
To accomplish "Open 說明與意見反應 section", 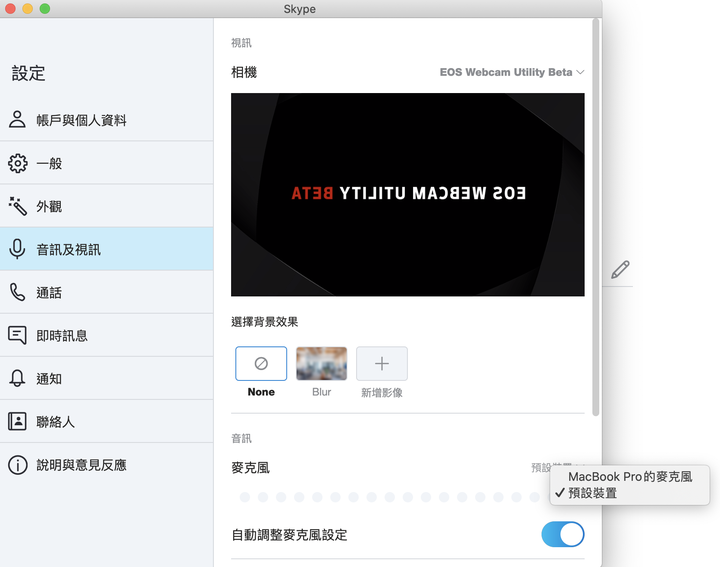I will (x=107, y=465).
